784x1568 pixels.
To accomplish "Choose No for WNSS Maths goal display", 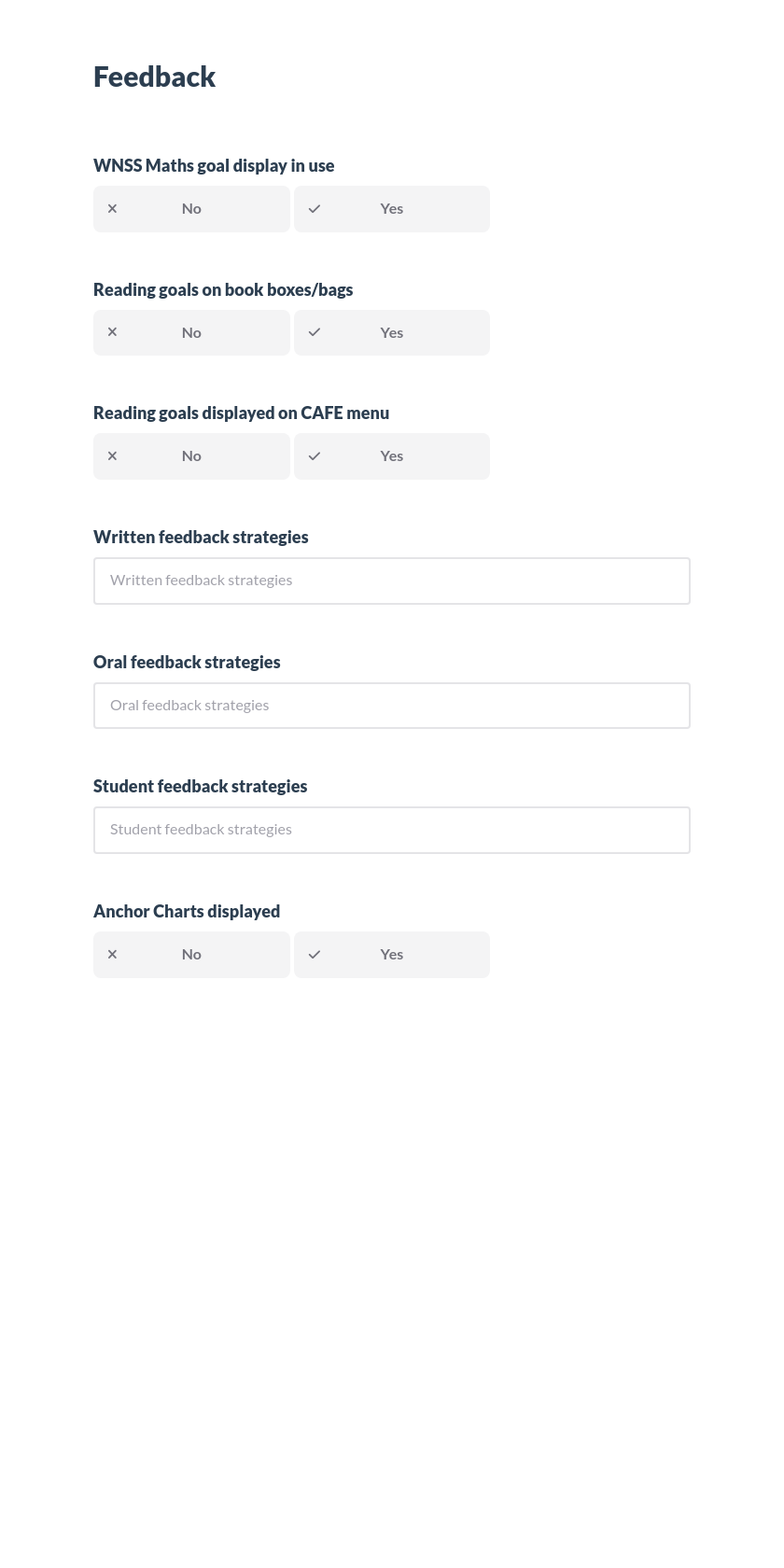I will (191, 208).
